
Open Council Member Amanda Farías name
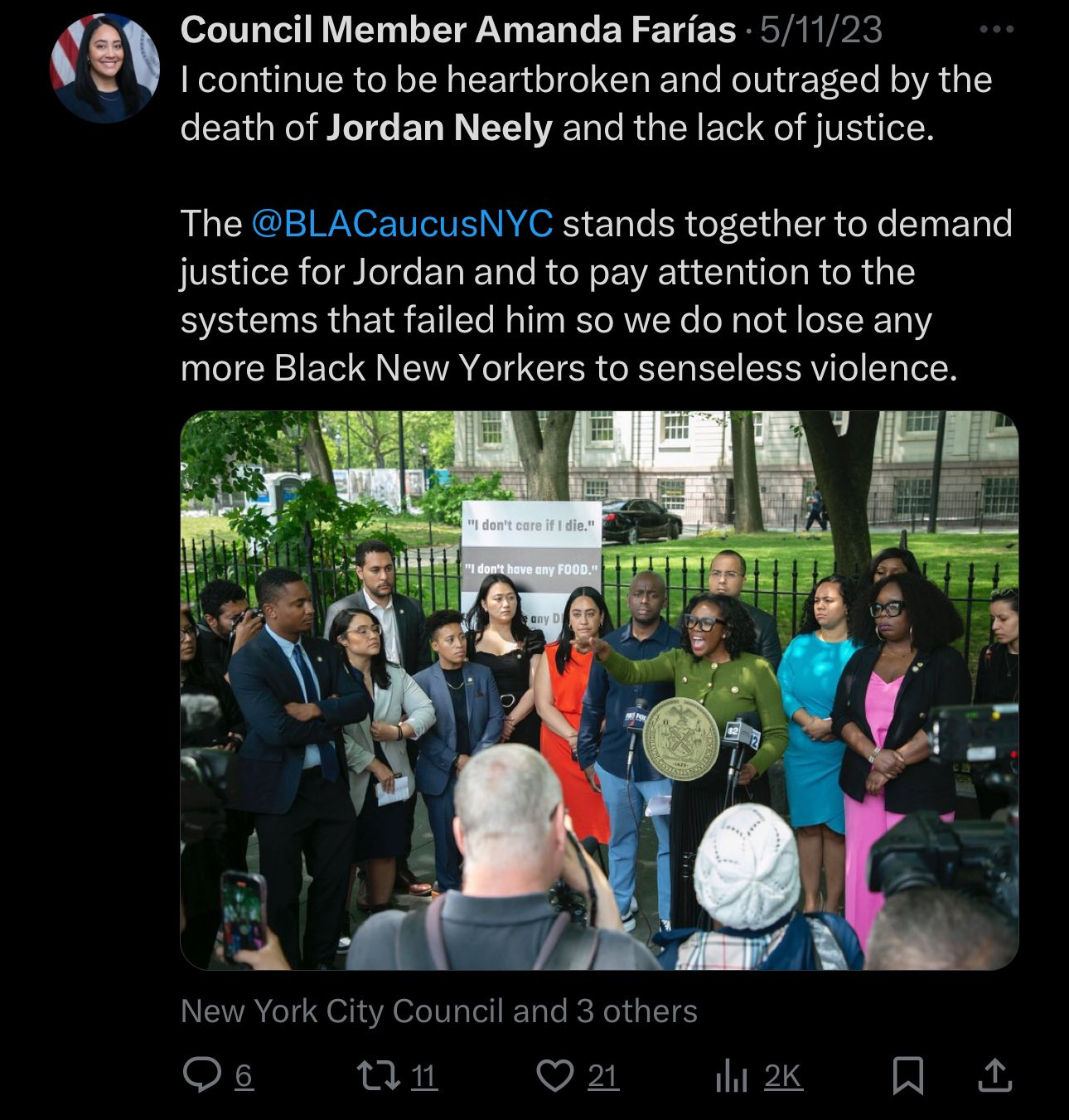(458, 30)
